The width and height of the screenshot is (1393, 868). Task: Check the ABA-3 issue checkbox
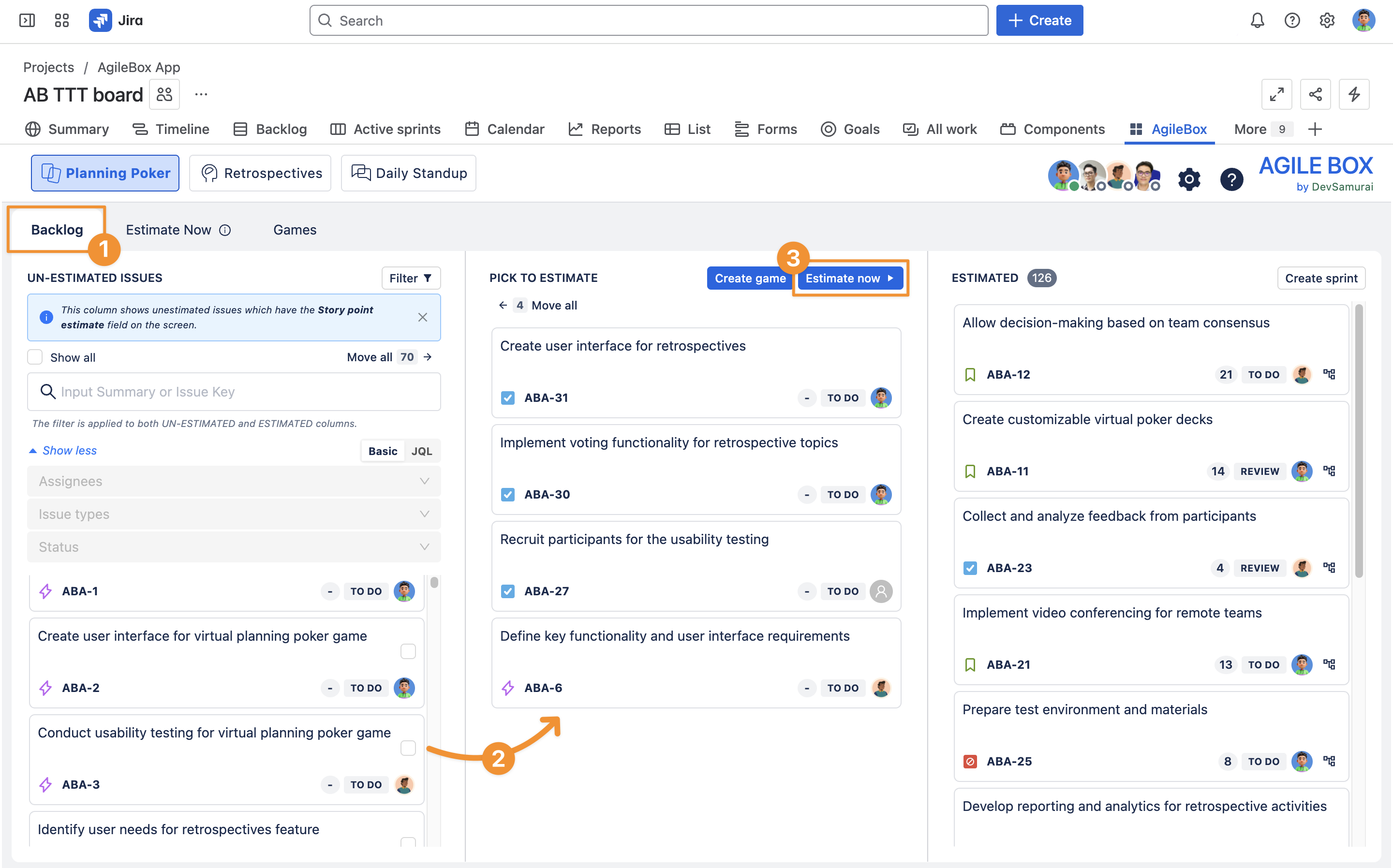[x=408, y=748]
